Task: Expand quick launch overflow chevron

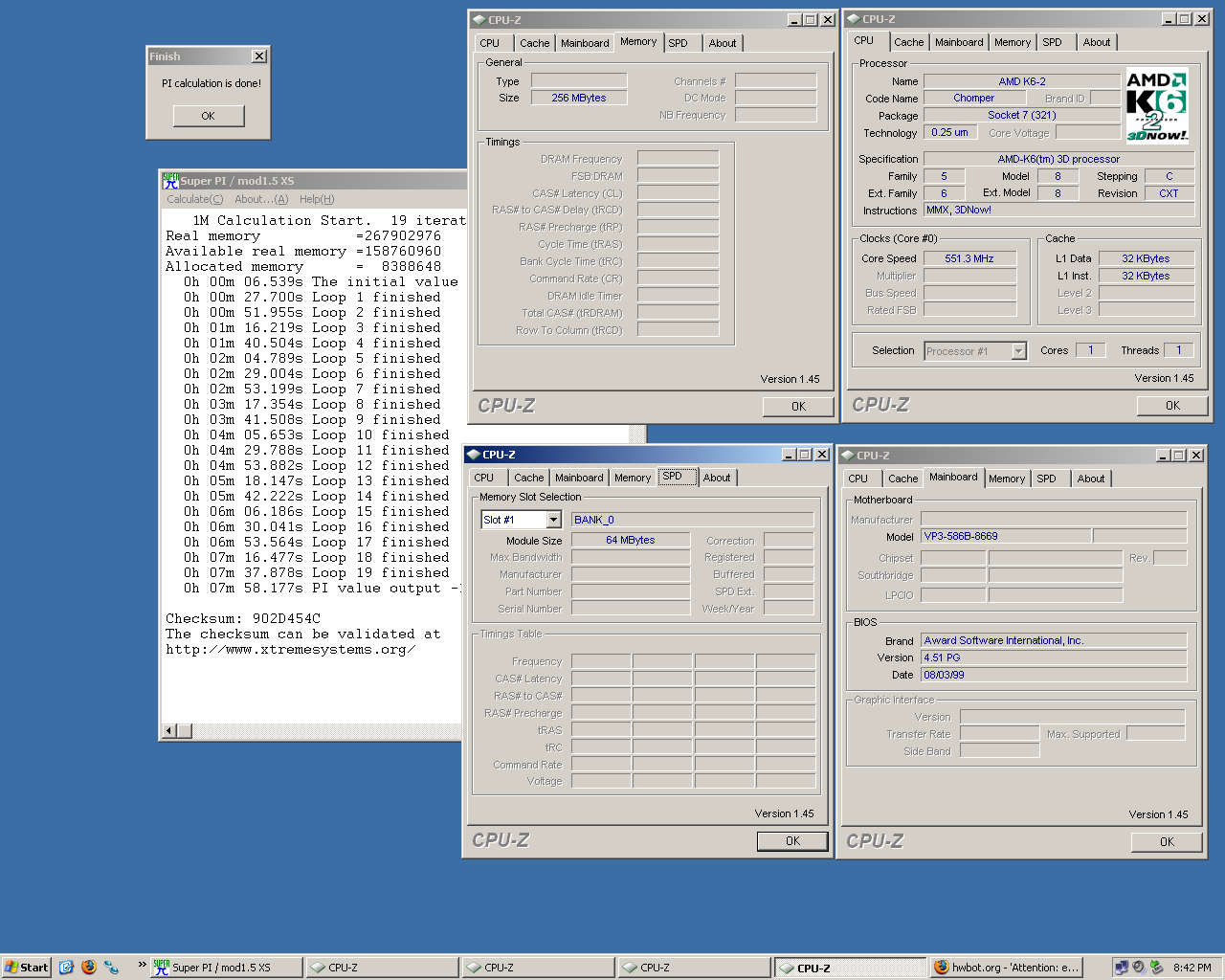Action: (x=142, y=965)
